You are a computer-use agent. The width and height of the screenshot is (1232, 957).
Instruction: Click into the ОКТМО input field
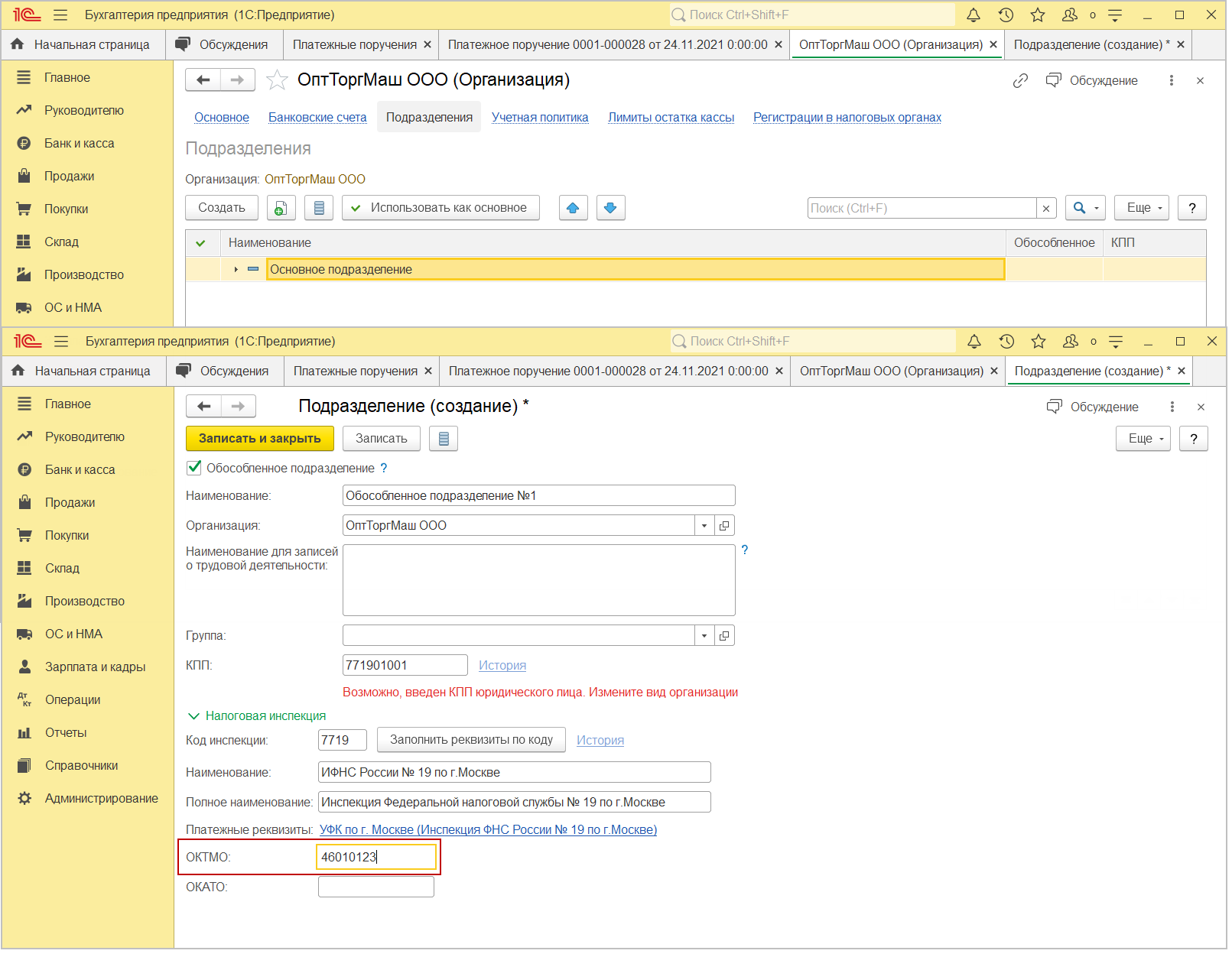coord(376,857)
